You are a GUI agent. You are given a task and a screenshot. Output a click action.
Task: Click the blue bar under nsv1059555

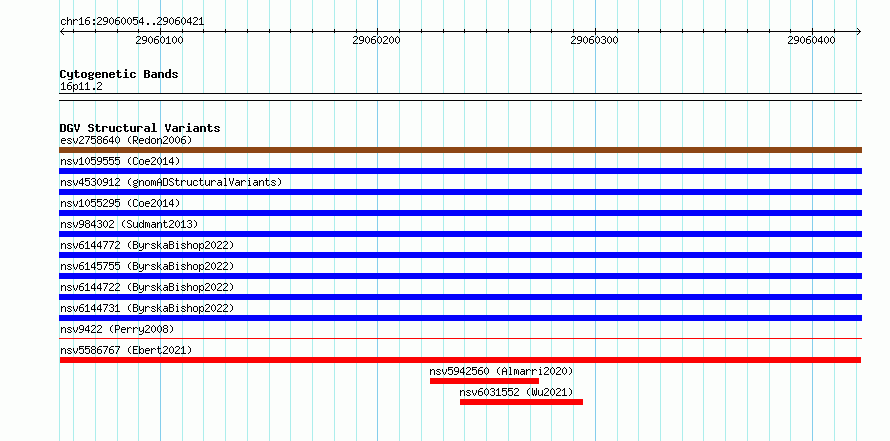461,171
